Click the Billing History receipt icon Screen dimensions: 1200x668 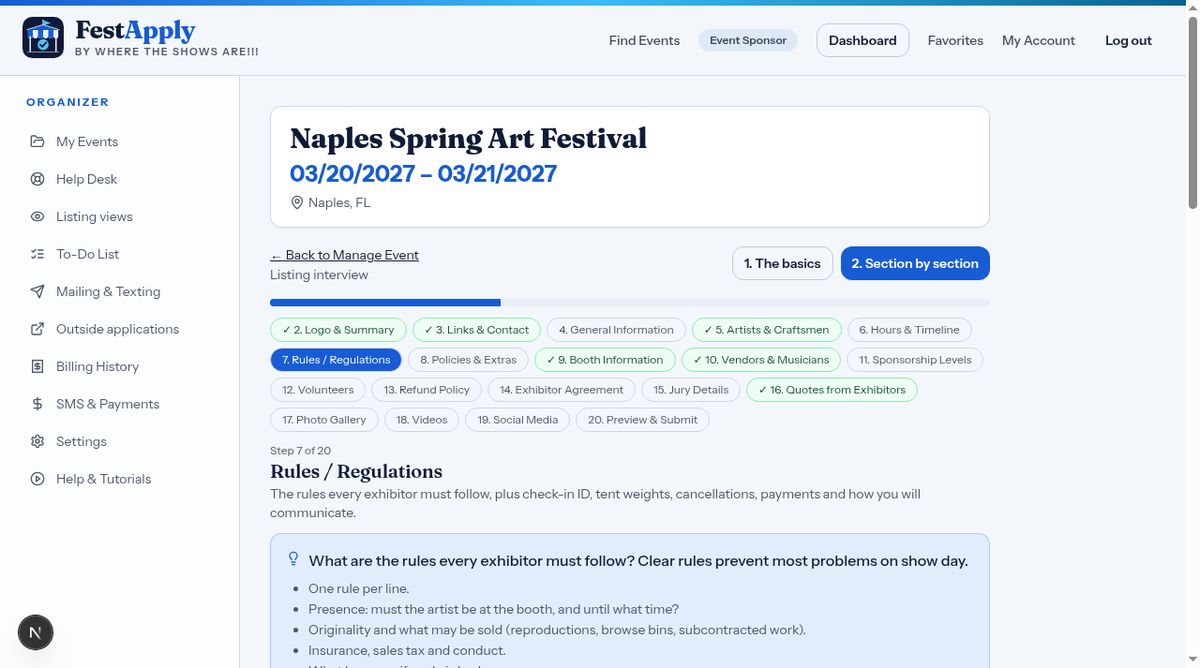pyautogui.click(x=37, y=367)
